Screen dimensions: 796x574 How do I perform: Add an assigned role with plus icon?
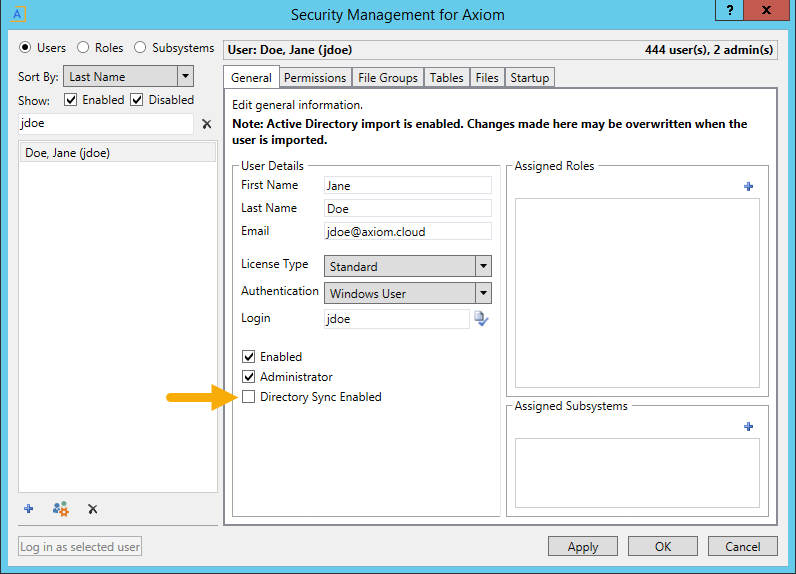pos(748,186)
